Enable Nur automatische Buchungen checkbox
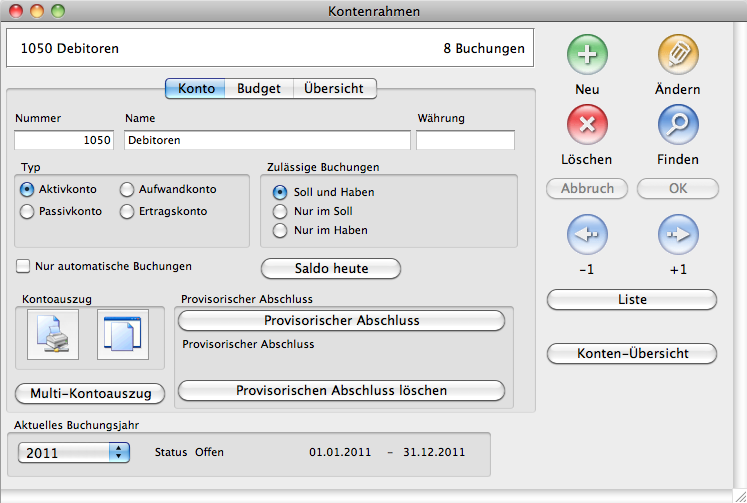 point(23,267)
